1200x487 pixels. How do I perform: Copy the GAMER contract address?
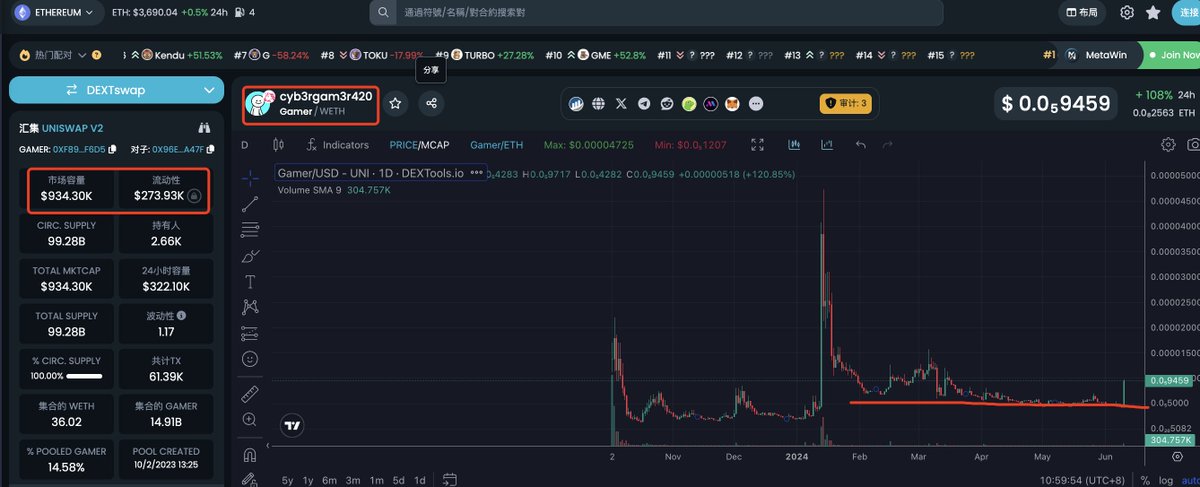coord(111,150)
